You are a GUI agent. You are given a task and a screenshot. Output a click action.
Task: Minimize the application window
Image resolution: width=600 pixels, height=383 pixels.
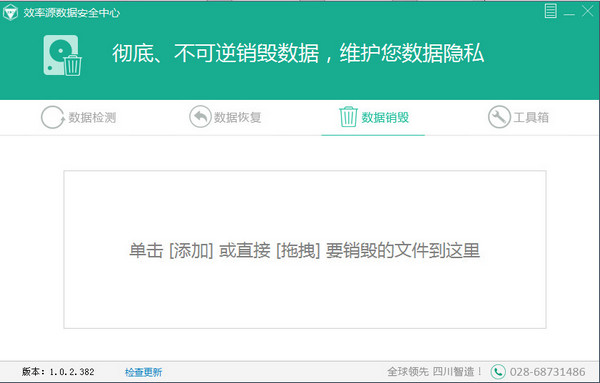click(x=569, y=11)
